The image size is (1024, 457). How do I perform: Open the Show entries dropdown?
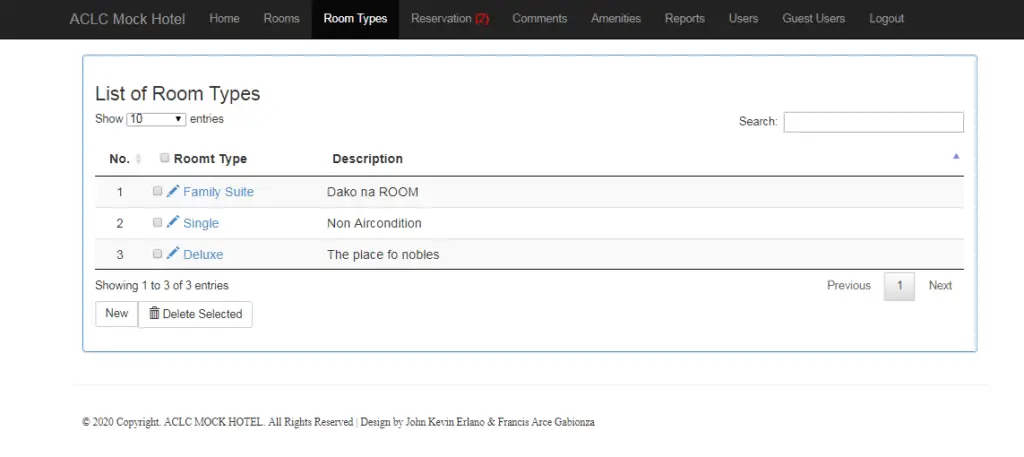pos(157,119)
